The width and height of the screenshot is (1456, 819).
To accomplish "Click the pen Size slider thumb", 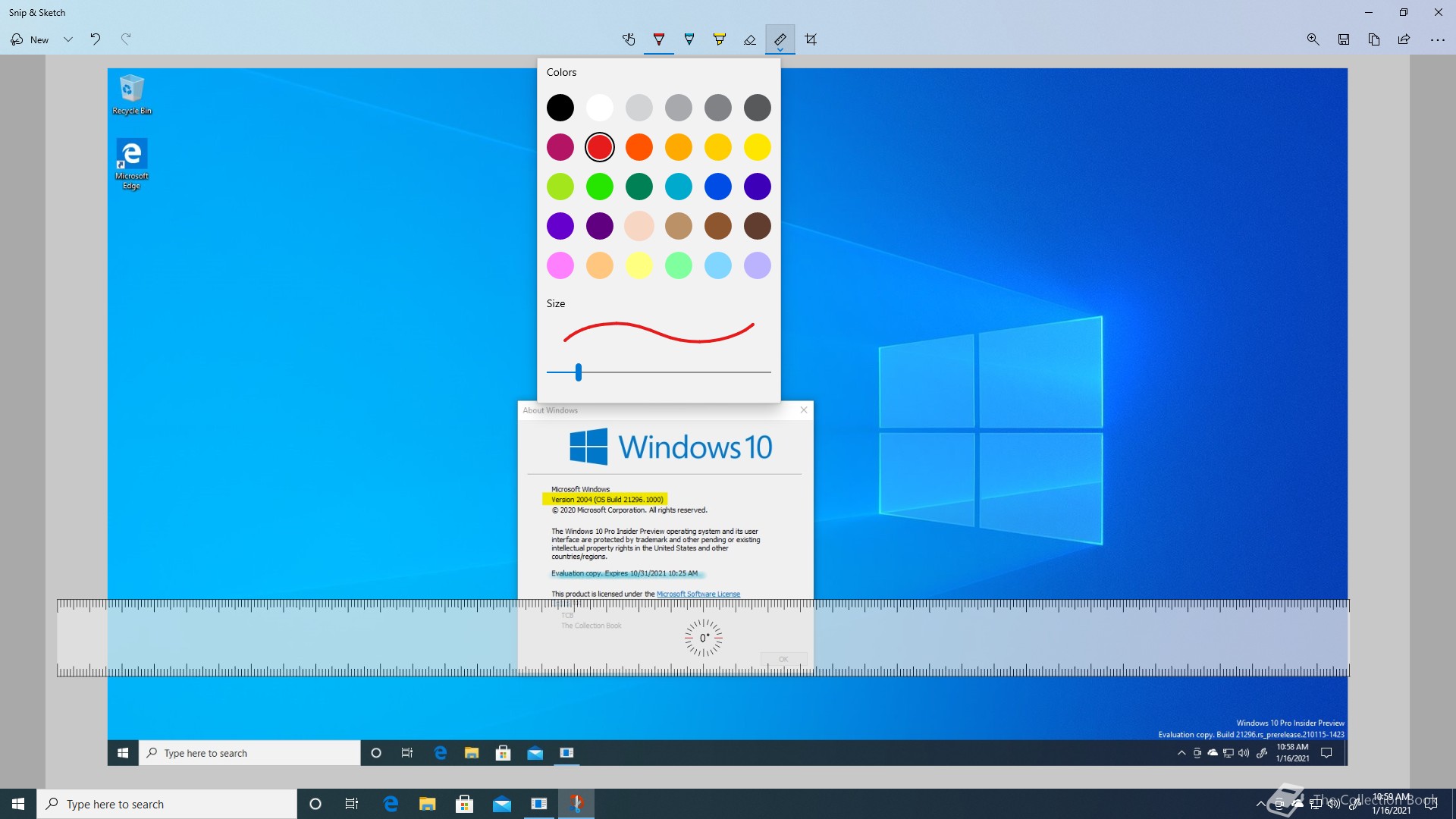I will click(579, 372).
